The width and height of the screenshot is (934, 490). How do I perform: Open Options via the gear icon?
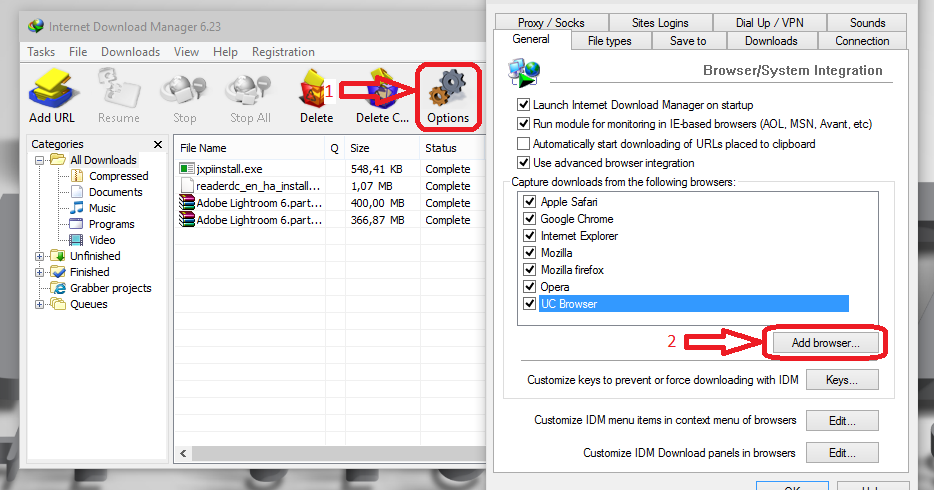pyautogui.click(x=448, y=88)
